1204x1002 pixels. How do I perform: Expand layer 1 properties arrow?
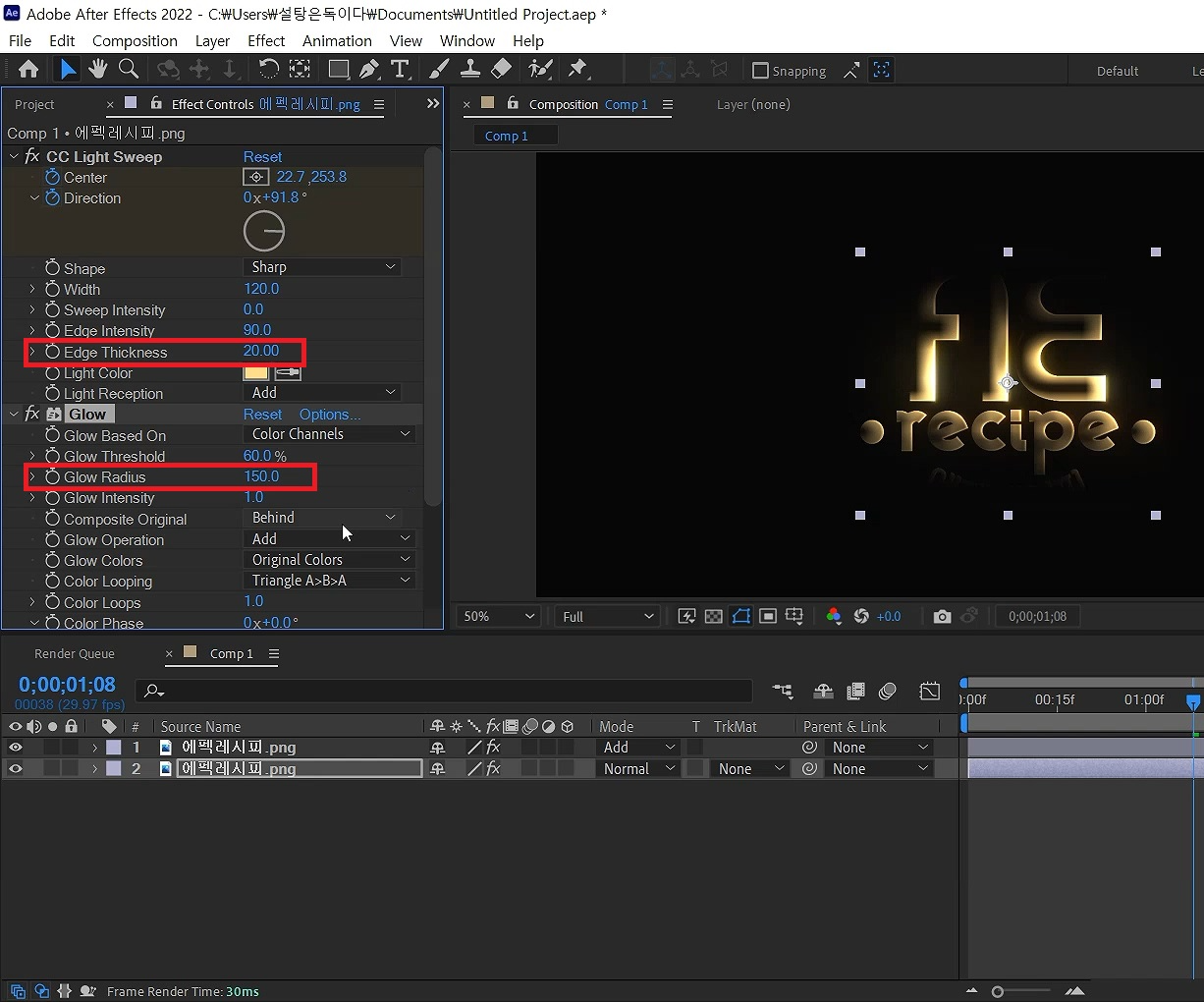[x=95, y=748]
